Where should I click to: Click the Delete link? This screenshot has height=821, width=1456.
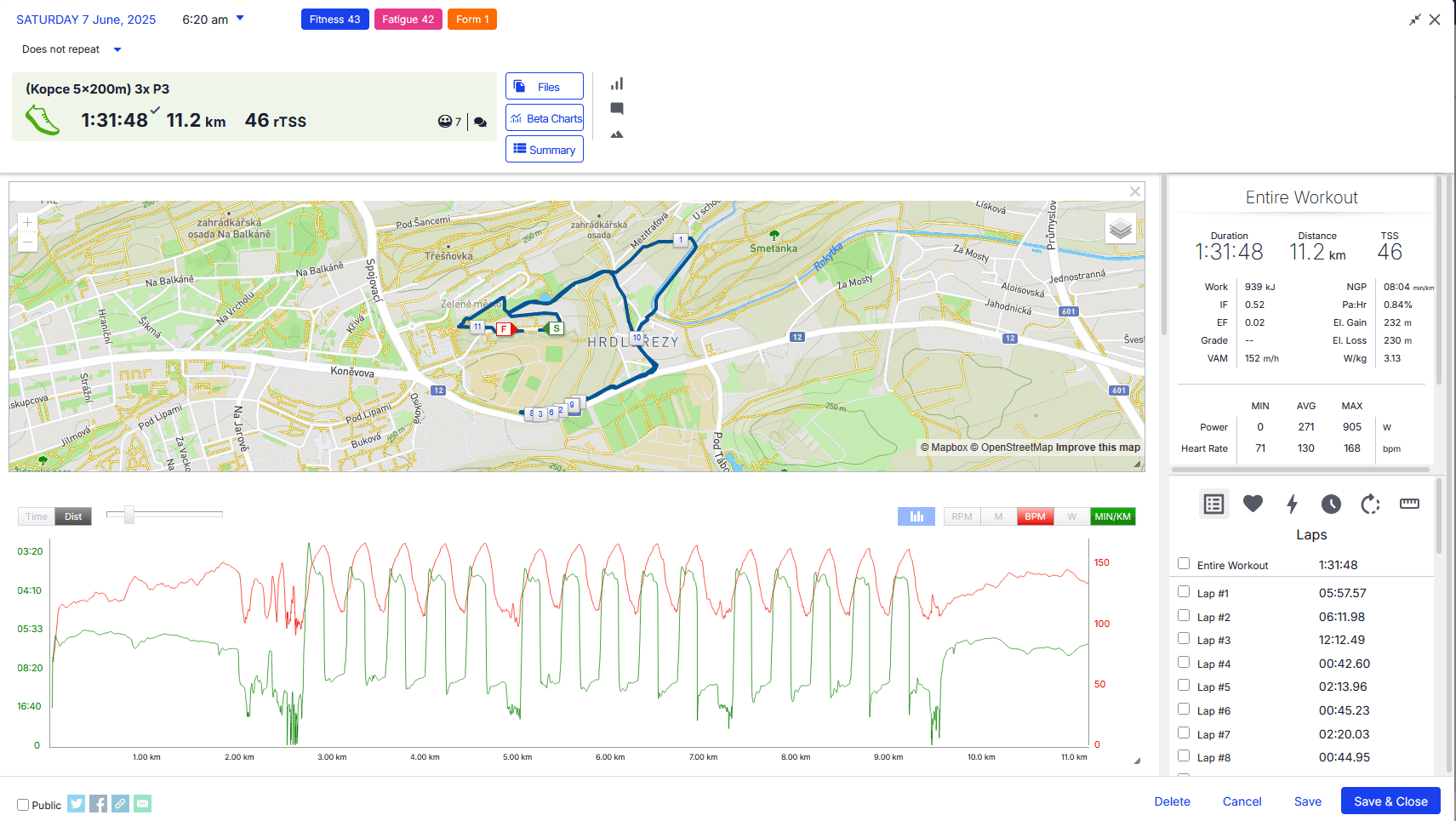[x=1172, y=801]
